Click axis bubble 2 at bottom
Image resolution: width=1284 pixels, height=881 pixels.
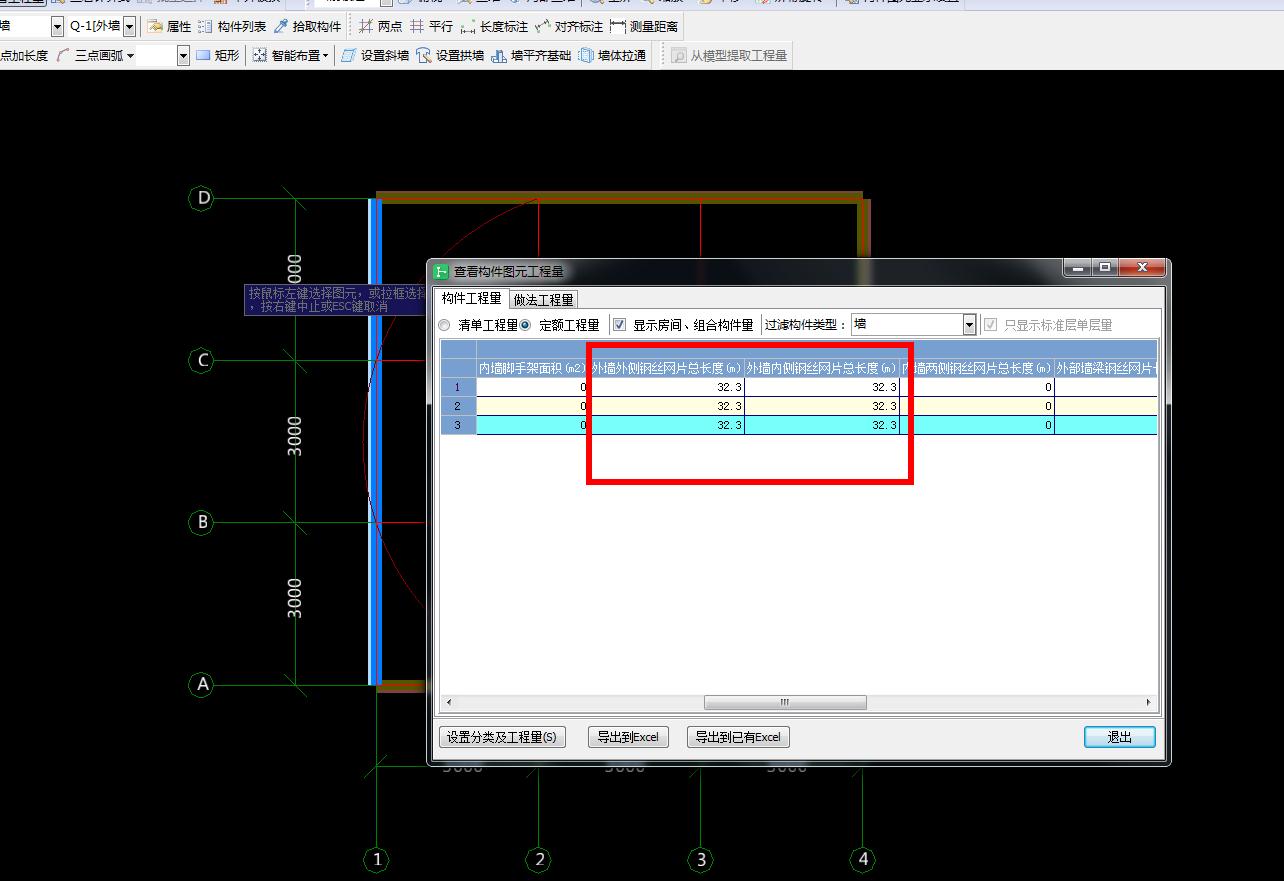[x=538, y=858]
